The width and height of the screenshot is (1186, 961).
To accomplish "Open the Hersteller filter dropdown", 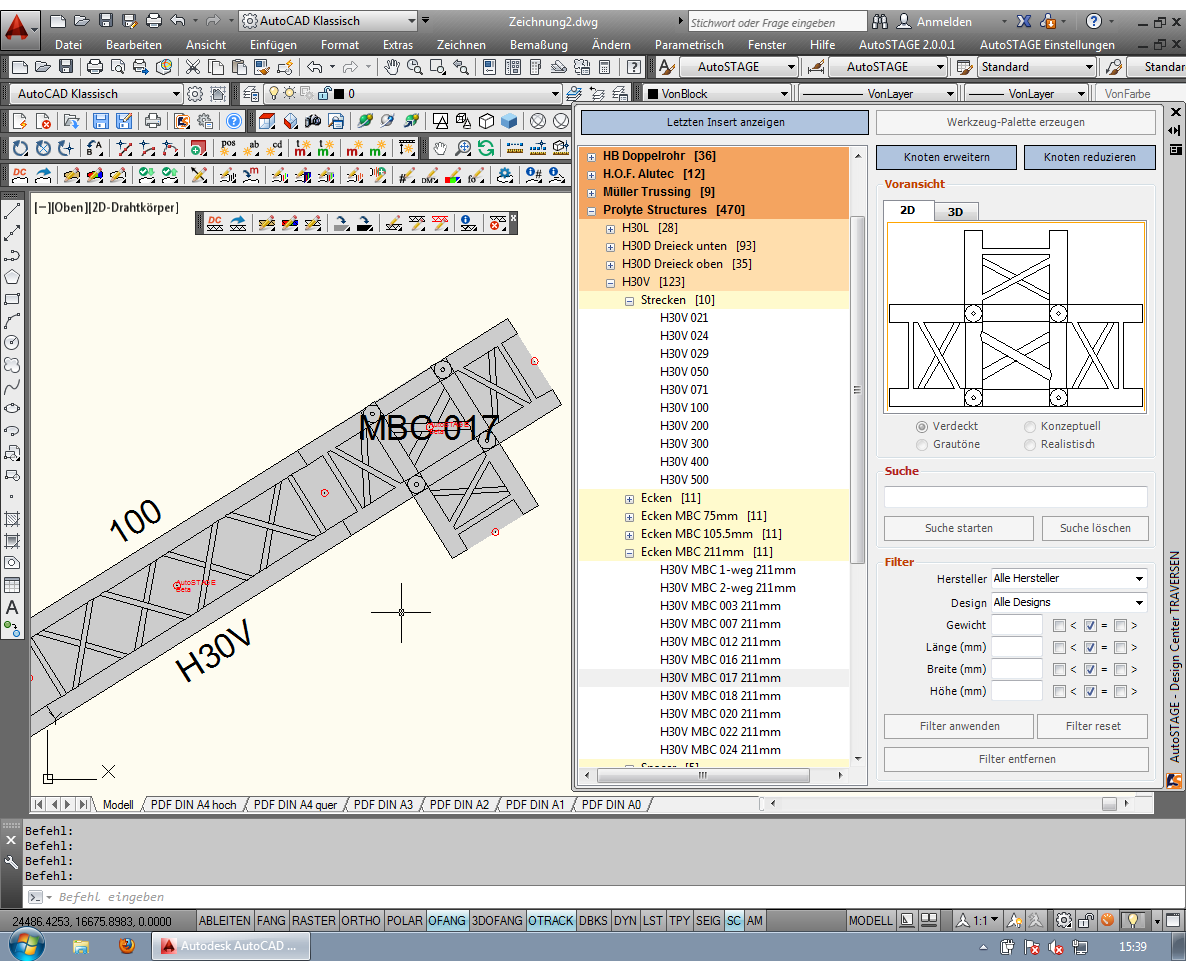I will pyautogui.click(x=1068, y=578).
